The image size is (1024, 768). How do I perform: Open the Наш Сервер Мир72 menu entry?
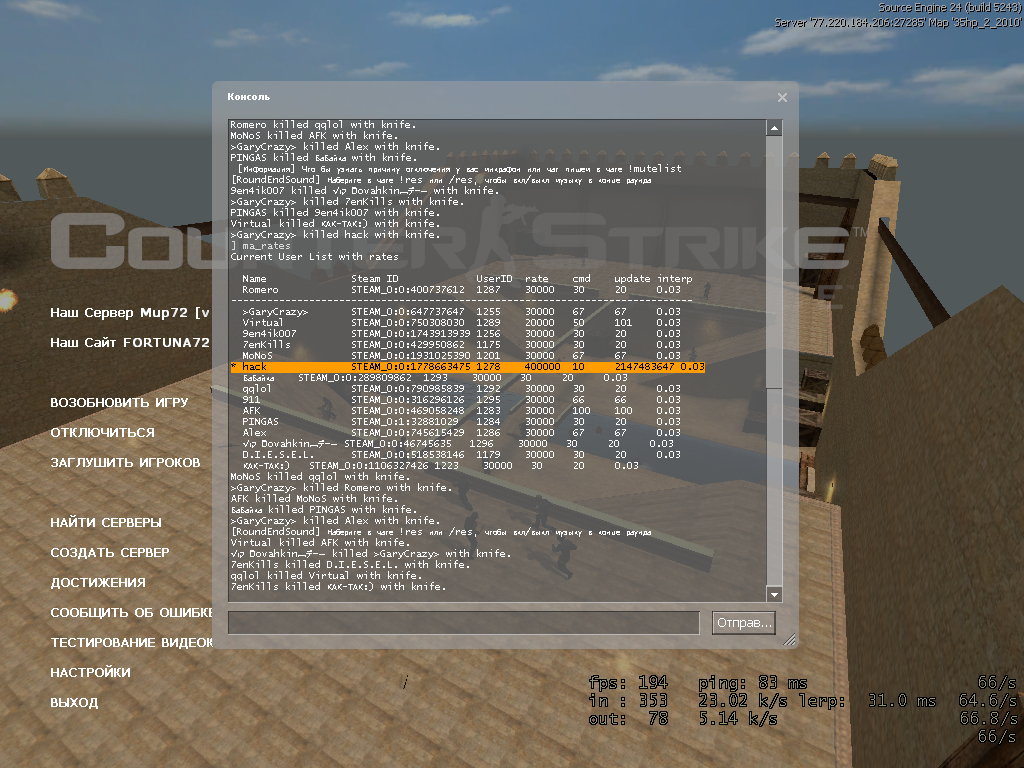[x=130, y=312]
